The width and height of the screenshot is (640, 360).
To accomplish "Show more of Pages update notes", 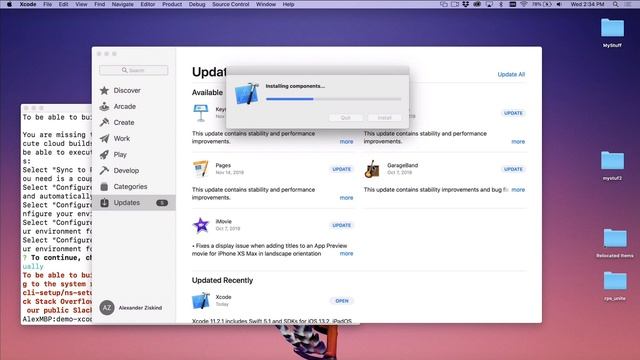I will [347, 198].
